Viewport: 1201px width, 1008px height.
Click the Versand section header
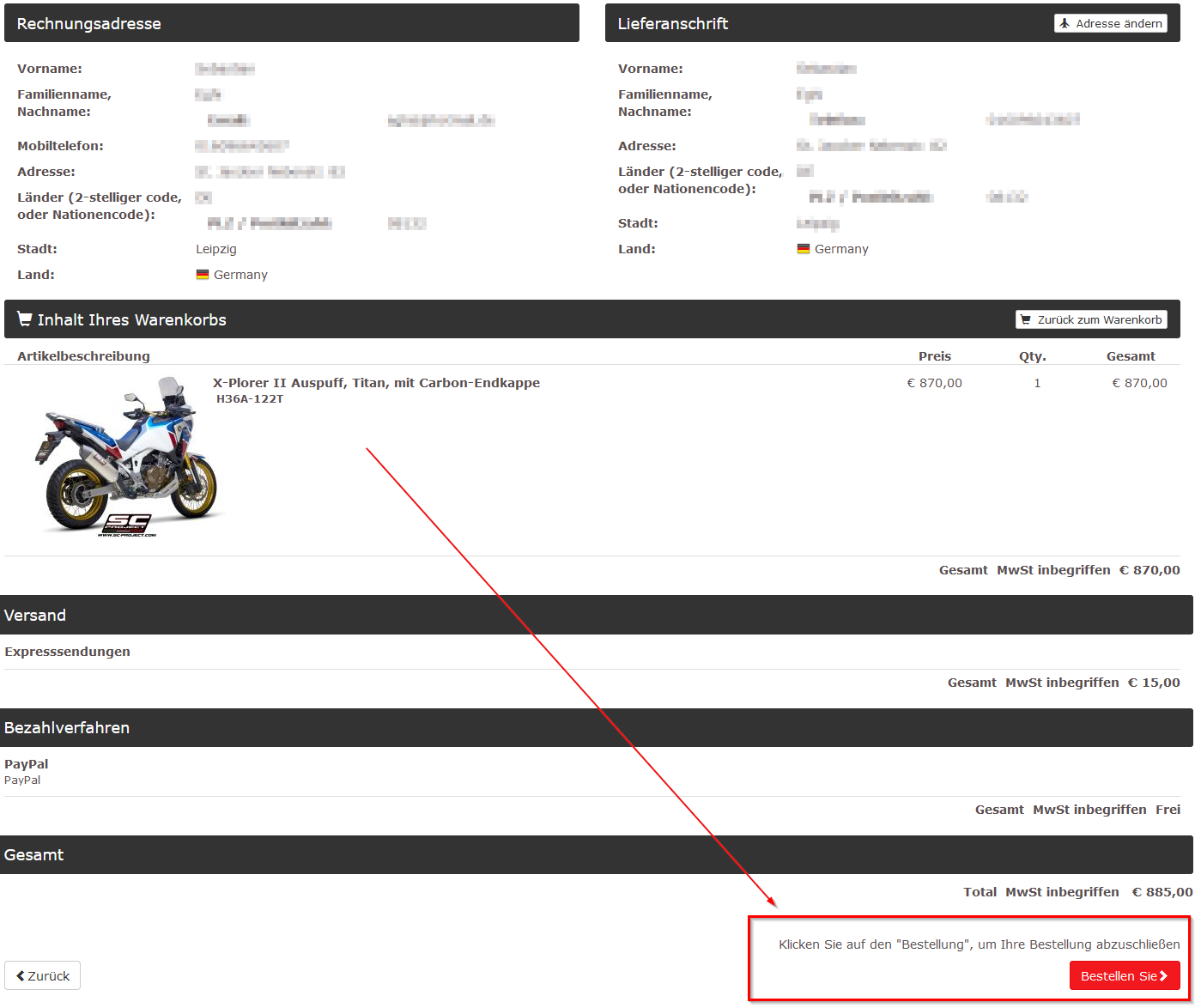35,615
